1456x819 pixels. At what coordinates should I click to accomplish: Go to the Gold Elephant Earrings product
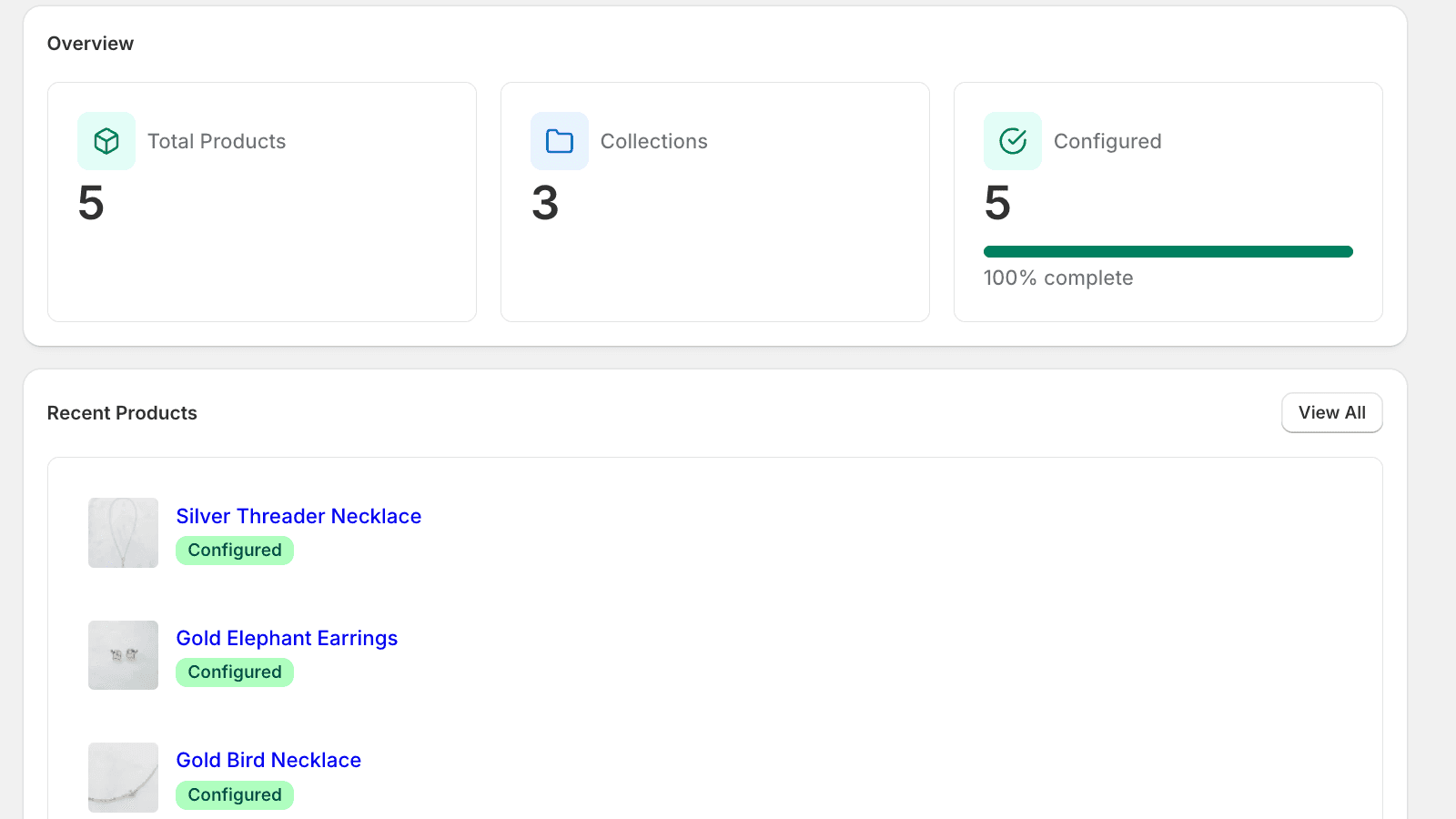pos(287,638)
